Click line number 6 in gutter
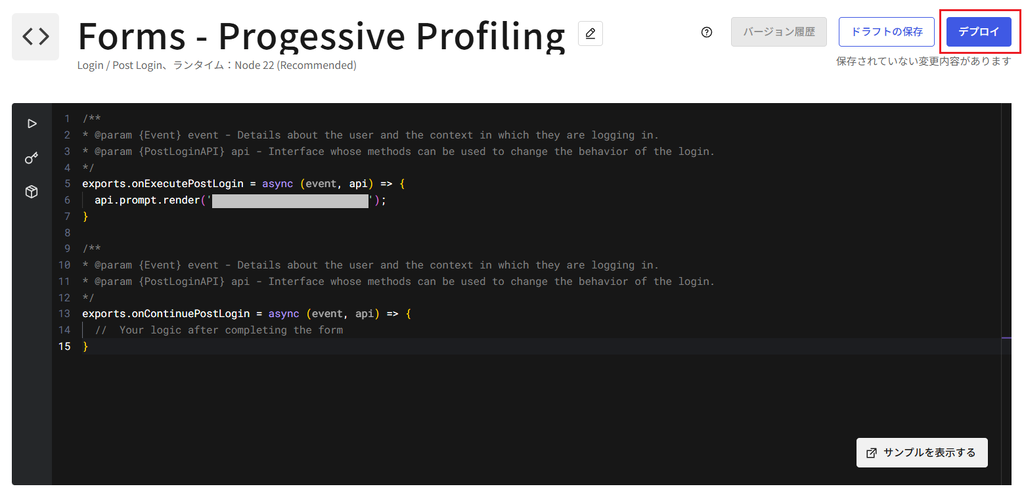 (67, 200)
